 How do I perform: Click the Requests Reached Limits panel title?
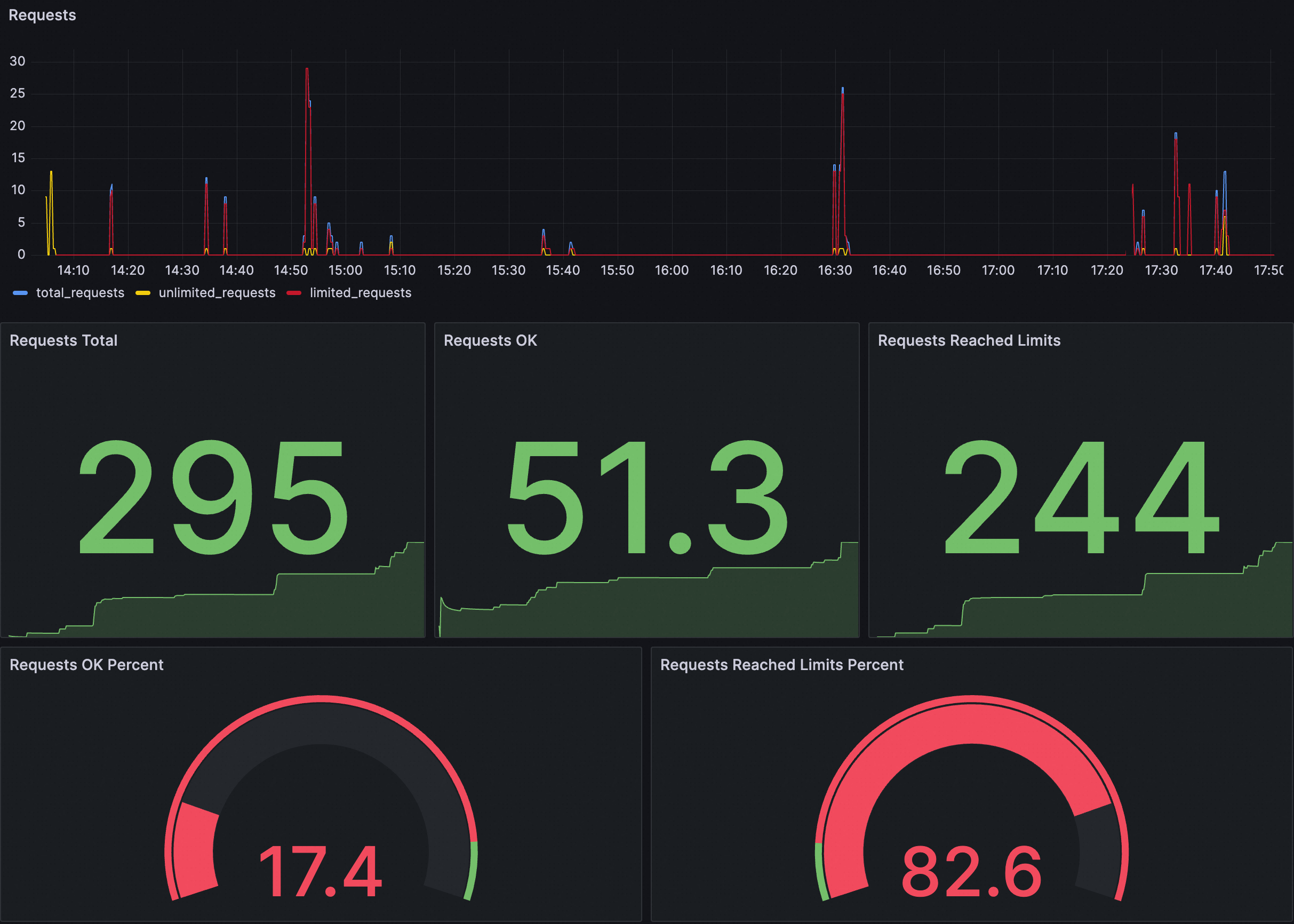pyautogui.click(x=969, y=341)
